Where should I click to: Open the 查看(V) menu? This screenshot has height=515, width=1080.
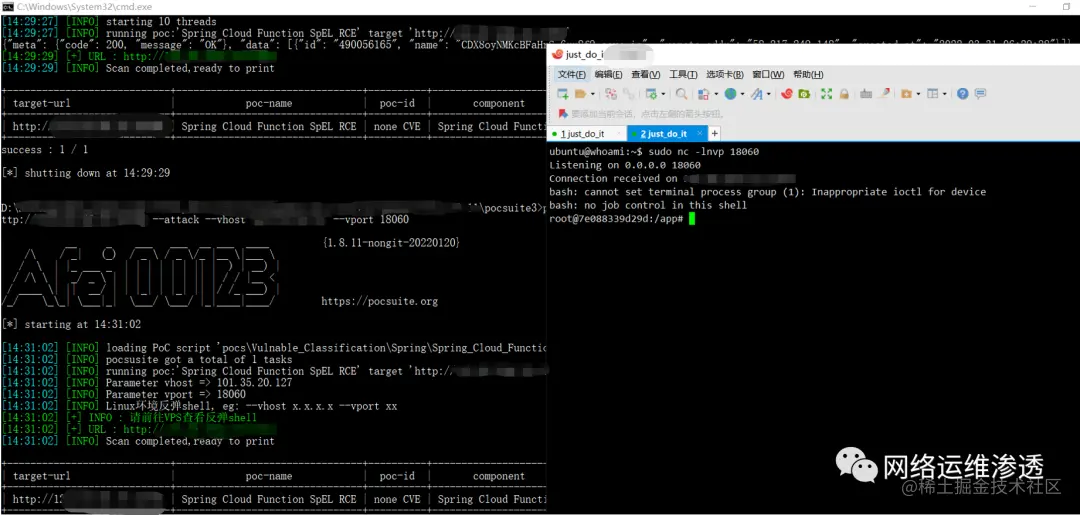645,74
